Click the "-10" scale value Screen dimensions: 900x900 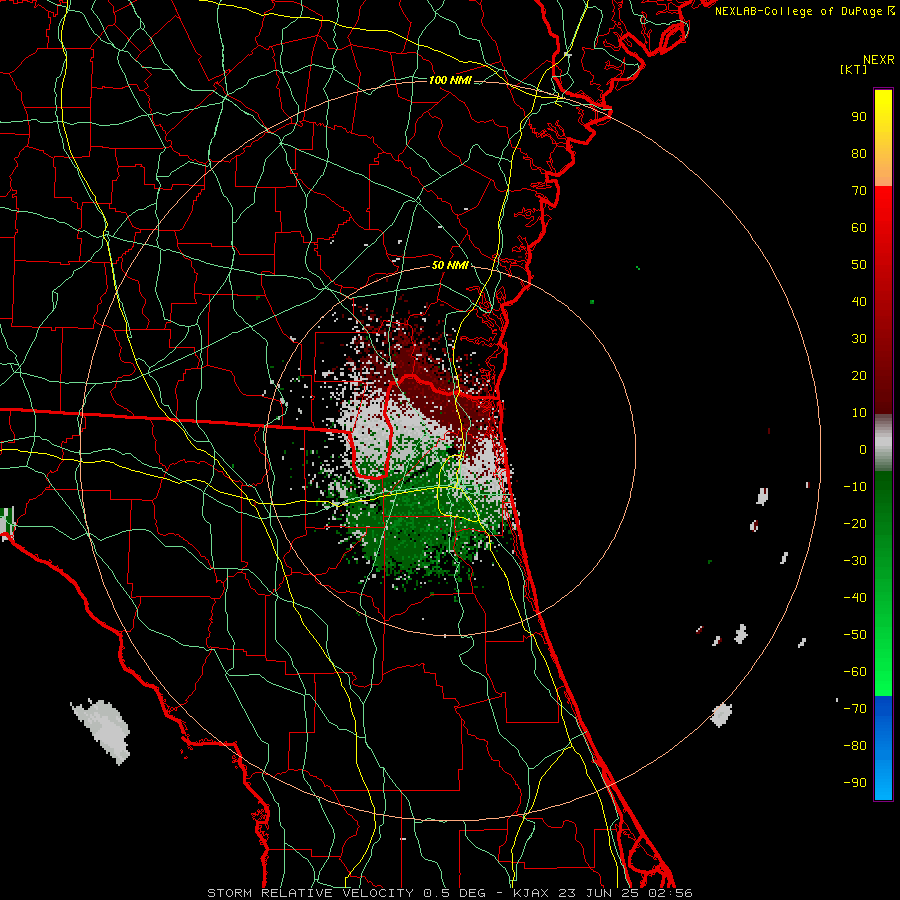coord(855,487)
